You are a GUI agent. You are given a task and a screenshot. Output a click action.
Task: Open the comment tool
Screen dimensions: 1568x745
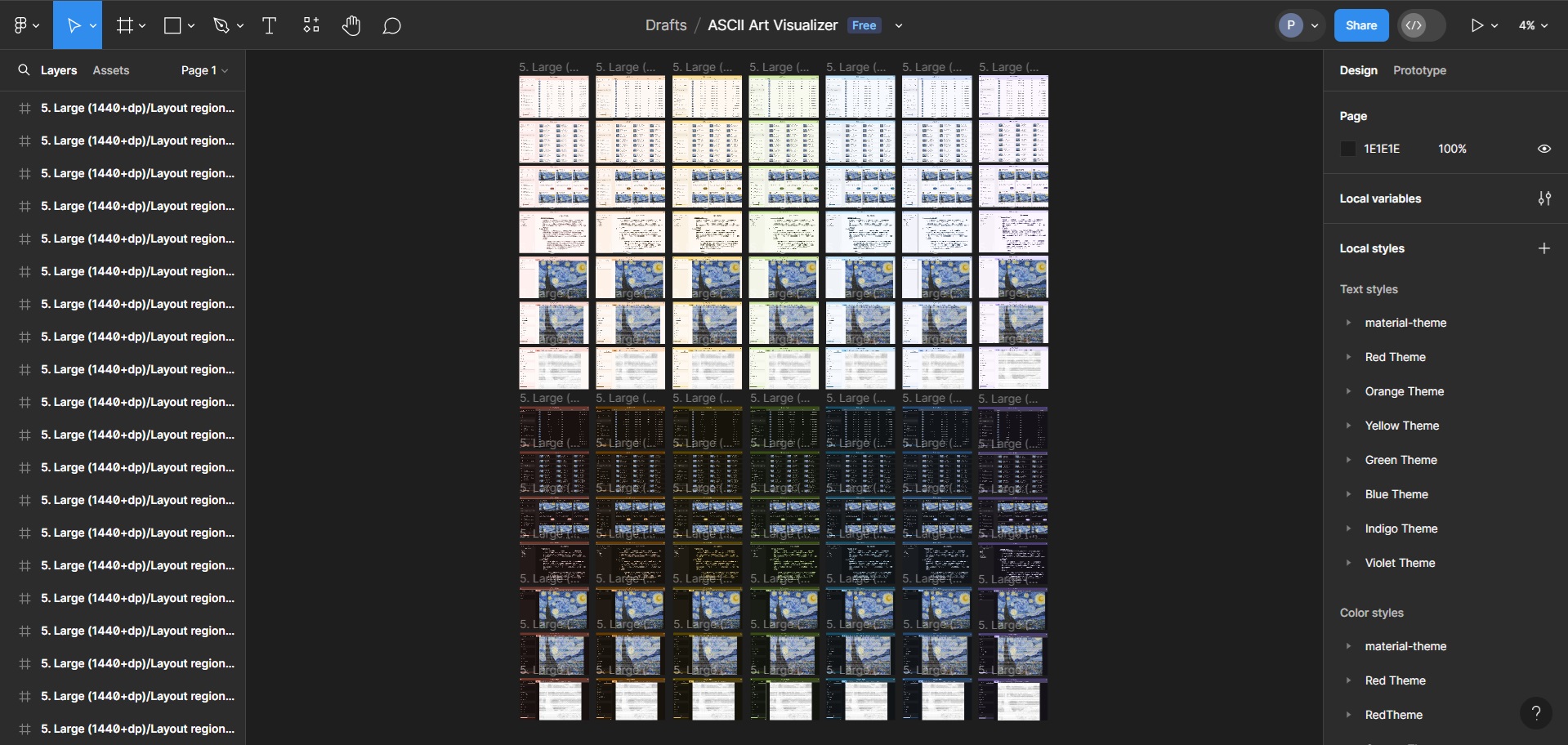(x=391, y=25)
